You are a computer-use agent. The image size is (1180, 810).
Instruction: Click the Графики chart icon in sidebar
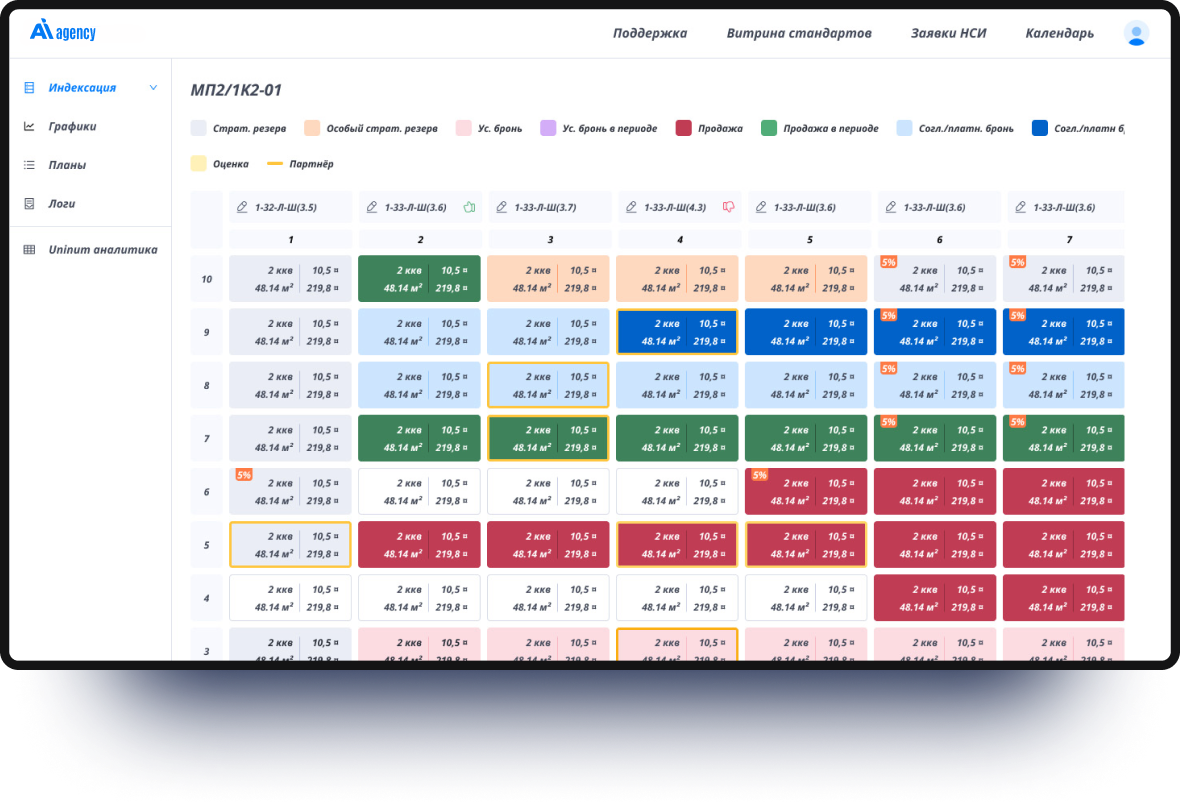(29, 127)
